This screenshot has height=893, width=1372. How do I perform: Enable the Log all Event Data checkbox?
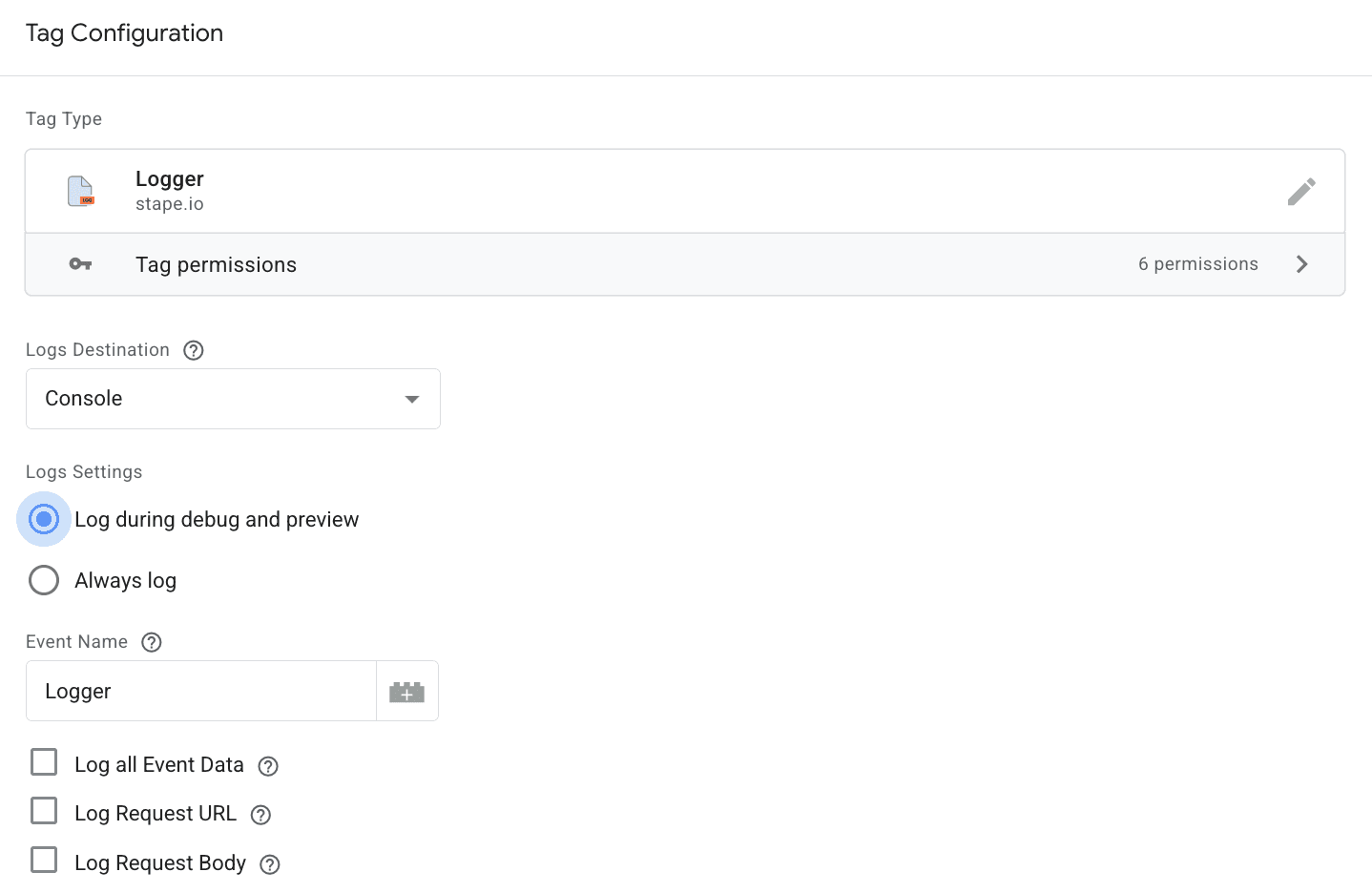click(44, 762)
